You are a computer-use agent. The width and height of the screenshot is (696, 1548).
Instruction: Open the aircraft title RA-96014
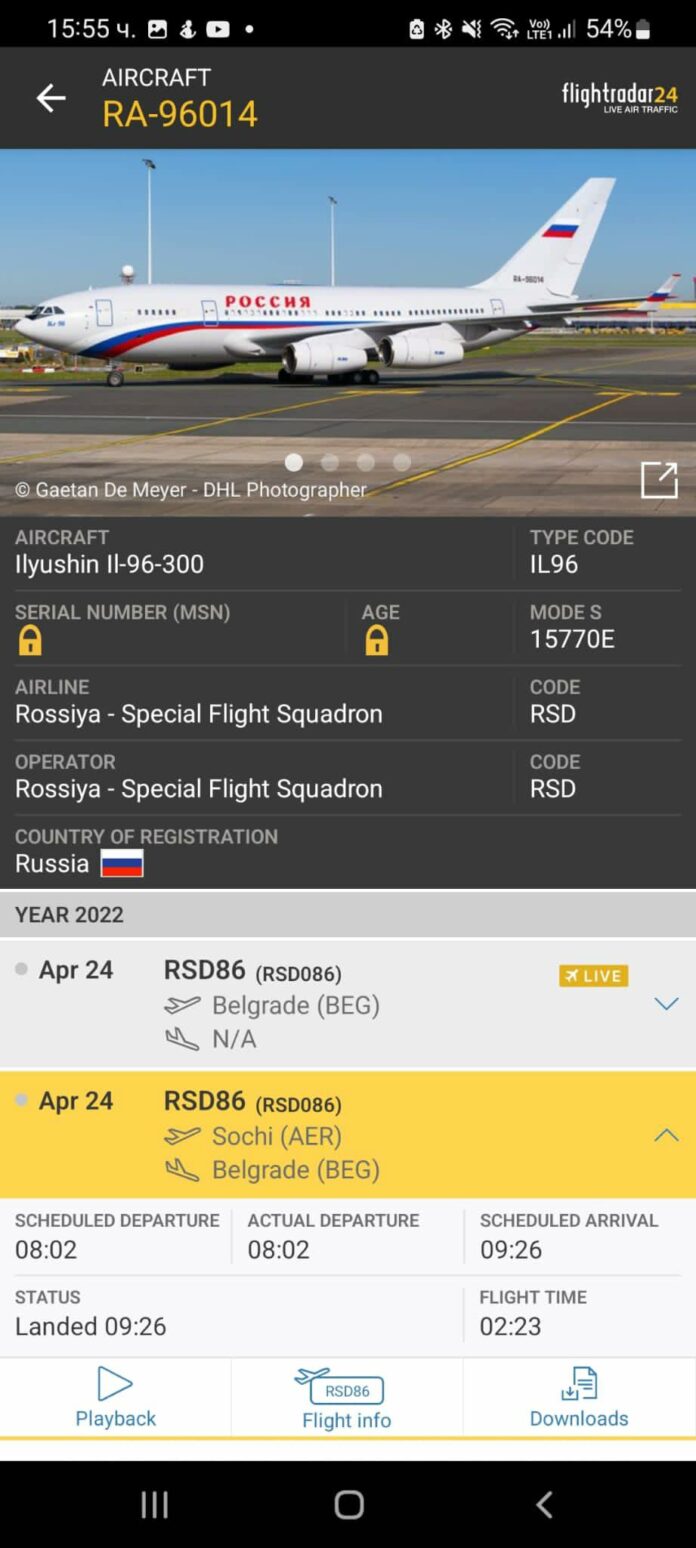[x=180, y=115]
